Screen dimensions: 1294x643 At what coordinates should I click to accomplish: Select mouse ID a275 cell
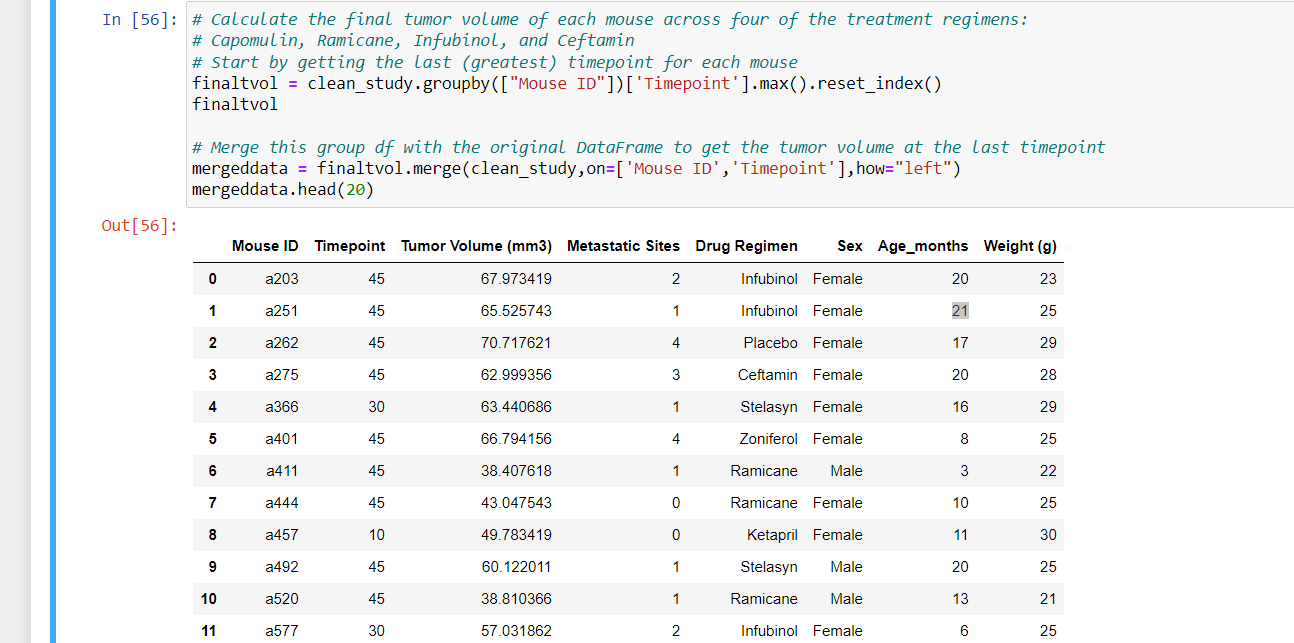(282, 375)
